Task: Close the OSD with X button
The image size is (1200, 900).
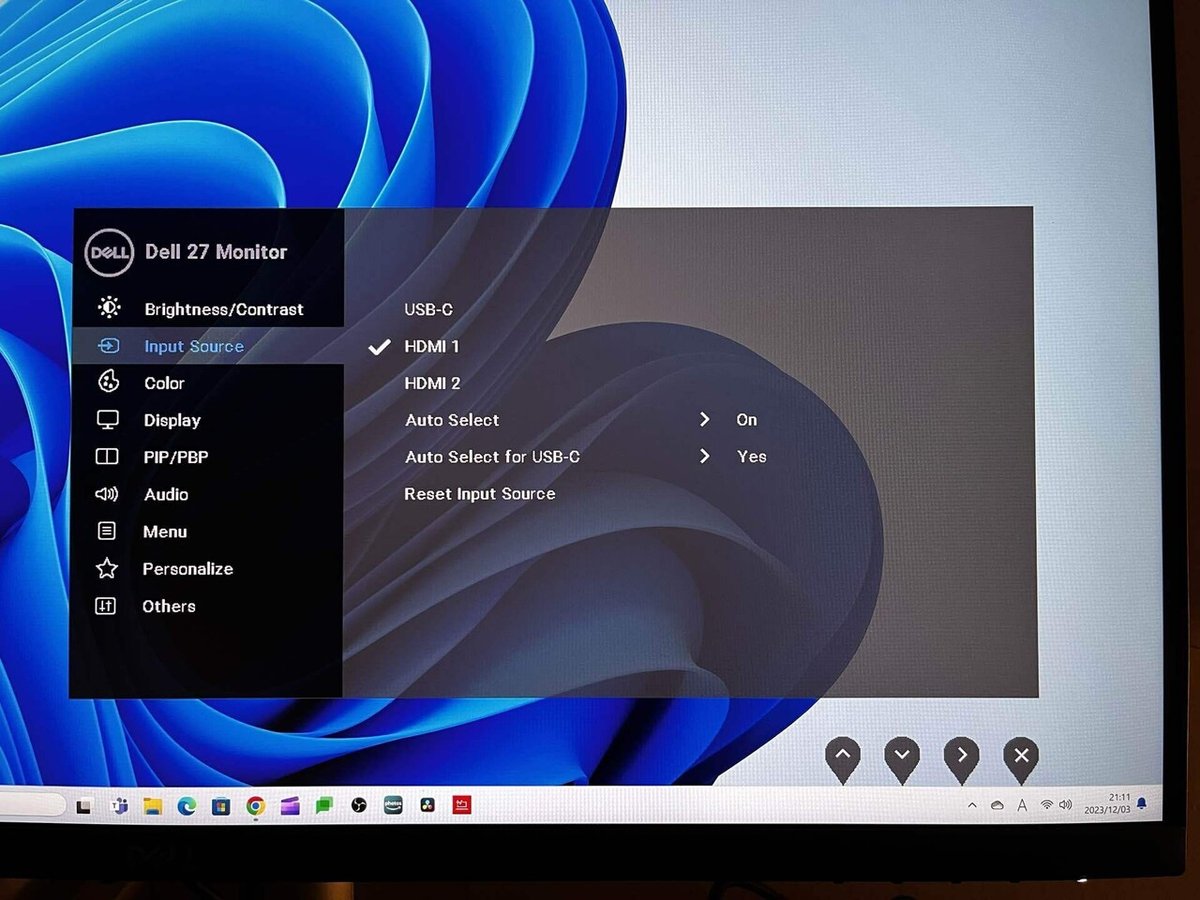Action: pos(1021,759)
